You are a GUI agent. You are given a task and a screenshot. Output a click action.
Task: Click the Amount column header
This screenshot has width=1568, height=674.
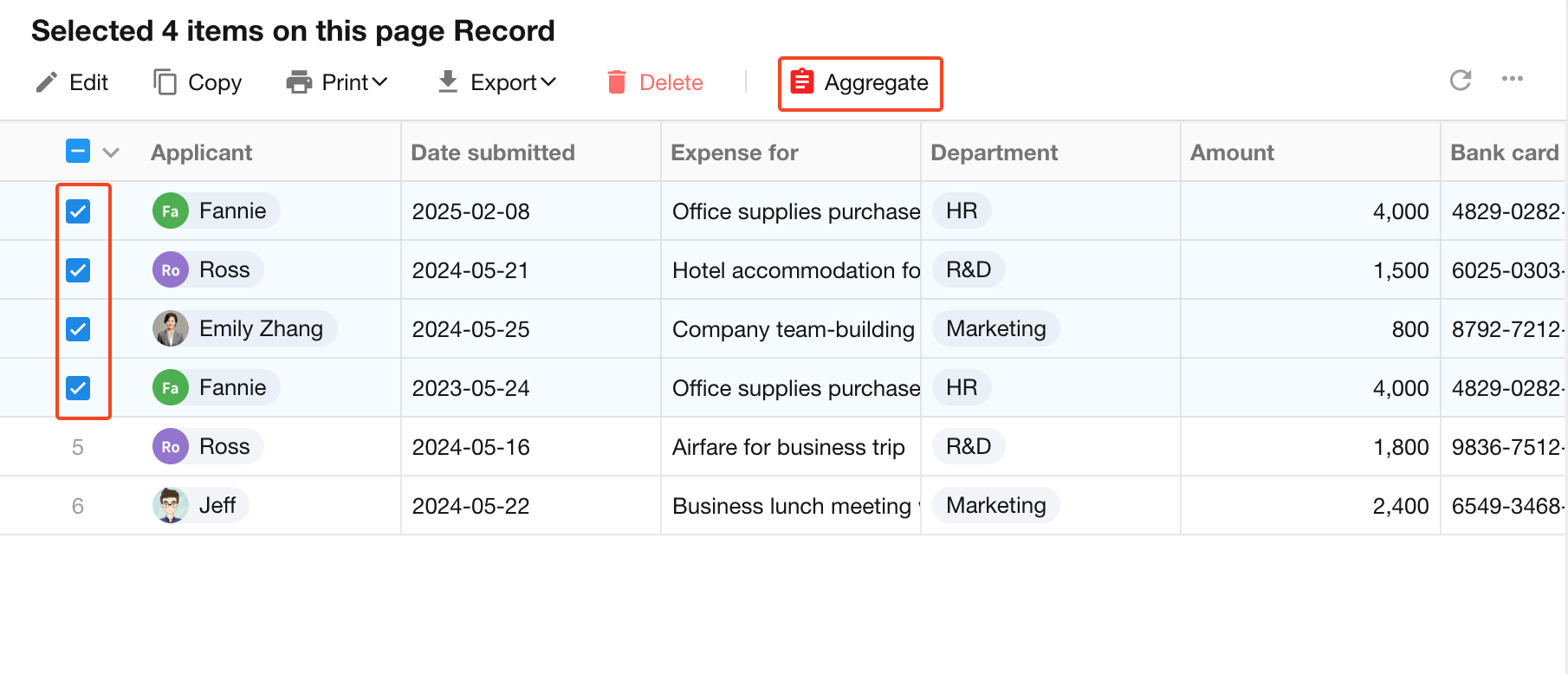point(1232,152)
